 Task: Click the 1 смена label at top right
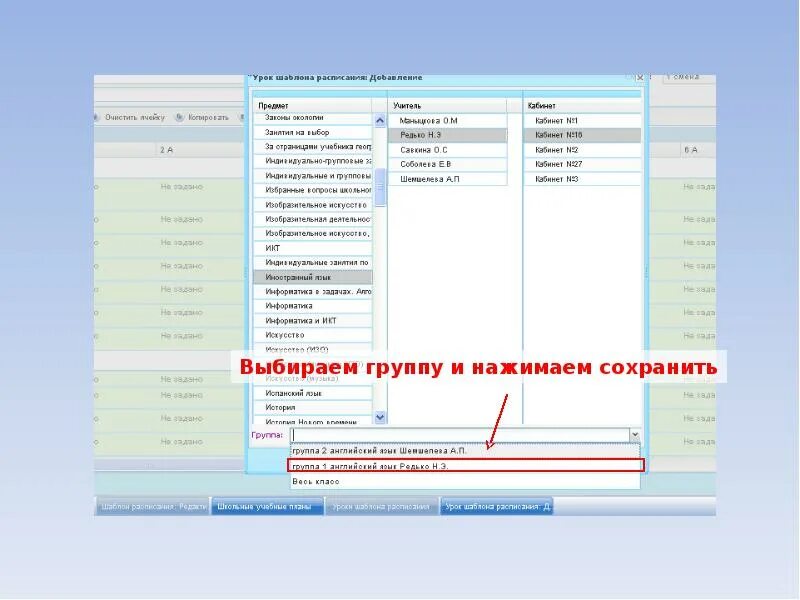click(x=683, y=77)
